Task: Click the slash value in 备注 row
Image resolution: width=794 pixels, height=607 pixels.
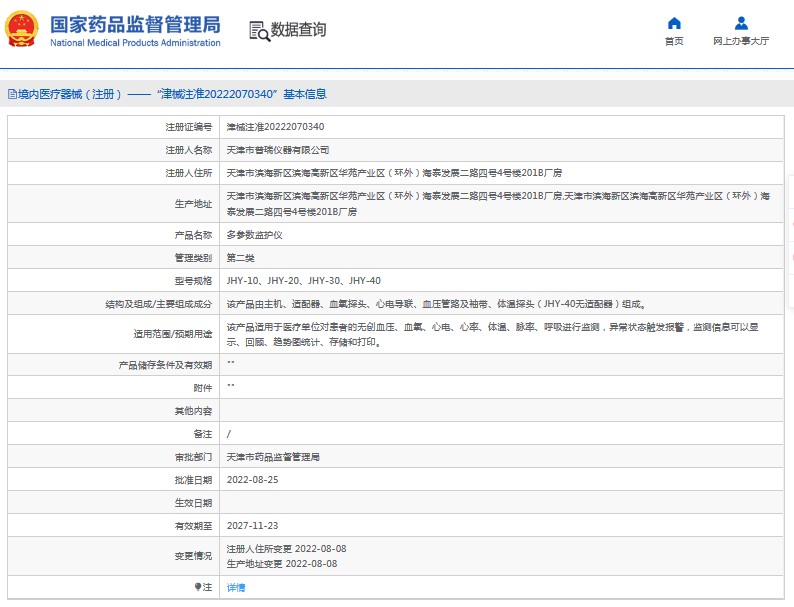Action: [x=229, y=434]
